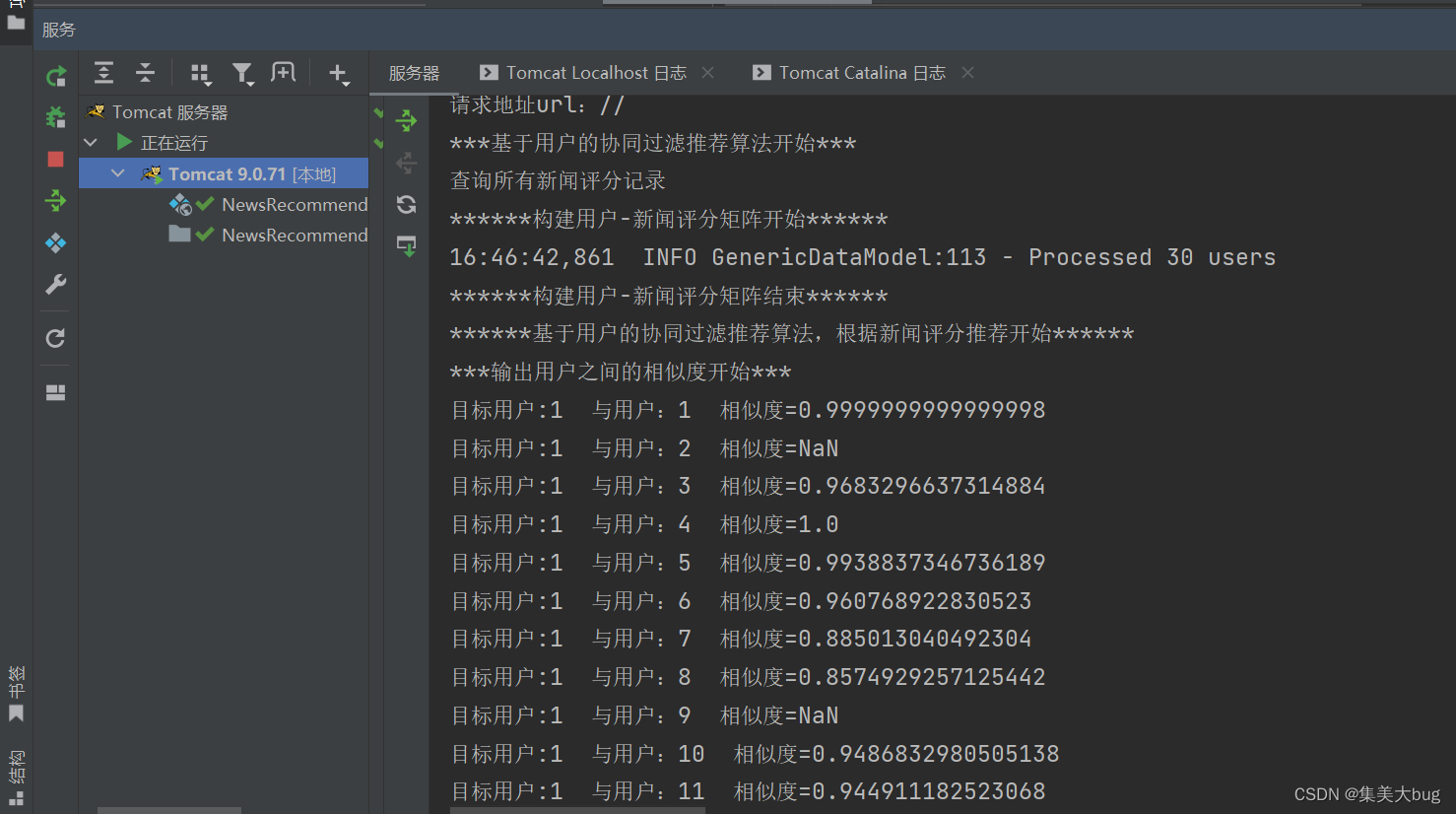Viewport: 1456px width, 814px height.
Task: Click similarity value 0.9999999999999998
Action: (x=922, y=410)
